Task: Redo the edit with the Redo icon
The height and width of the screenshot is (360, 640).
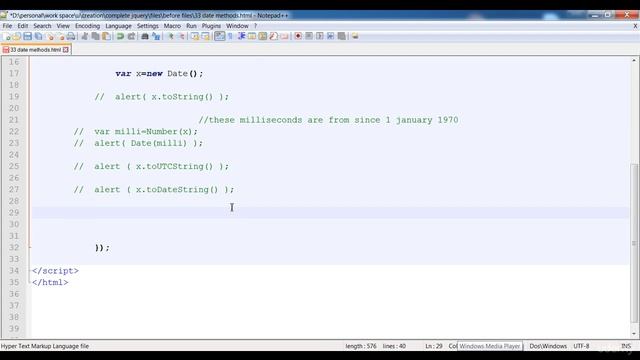Action: (x=131, y=36)
